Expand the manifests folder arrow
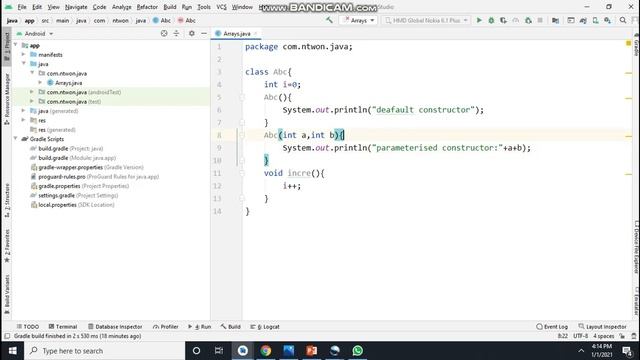640x360 pixels. [x=24, y=54]
